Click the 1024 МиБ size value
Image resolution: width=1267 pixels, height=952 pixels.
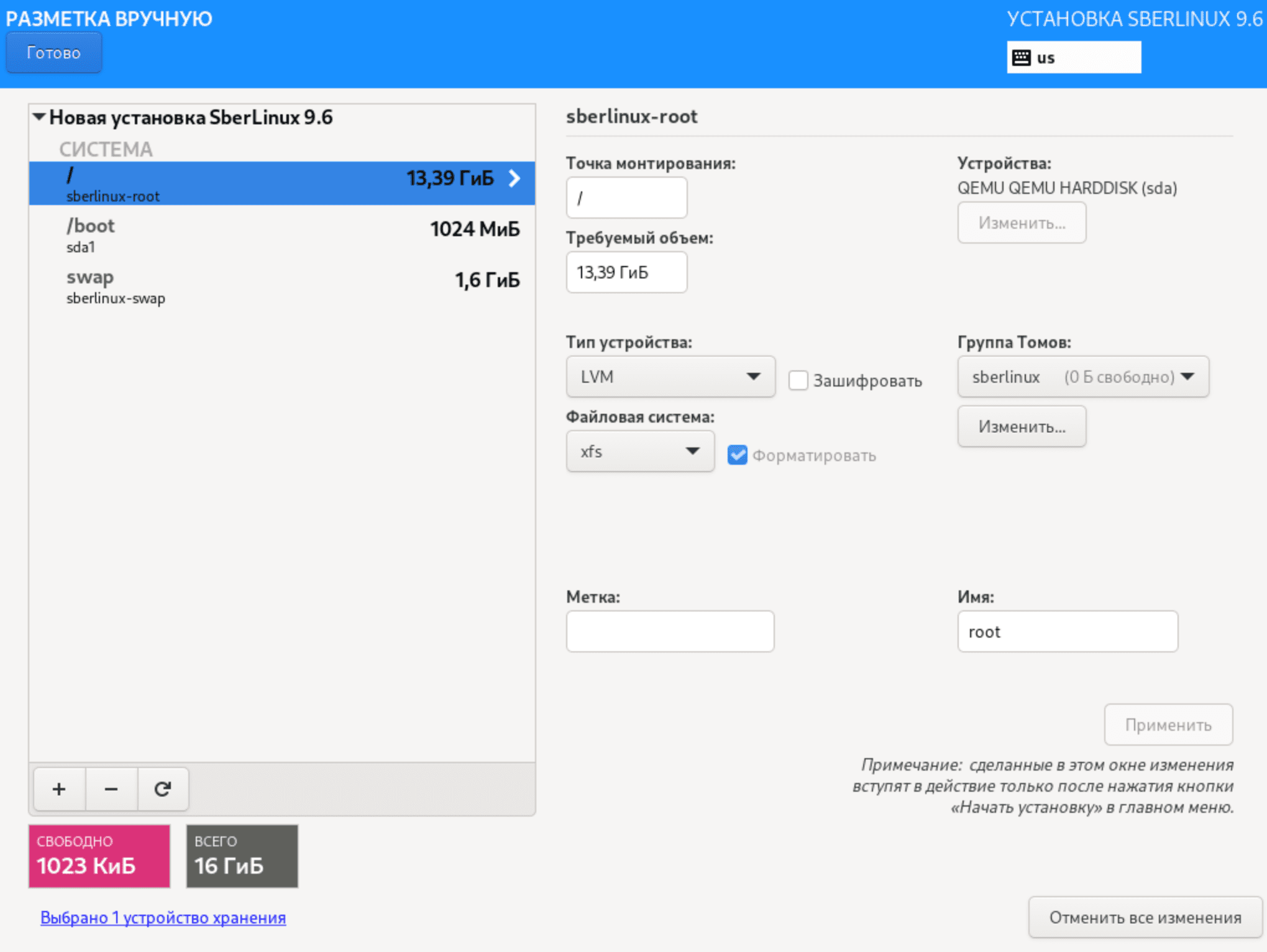coord(475,229)
